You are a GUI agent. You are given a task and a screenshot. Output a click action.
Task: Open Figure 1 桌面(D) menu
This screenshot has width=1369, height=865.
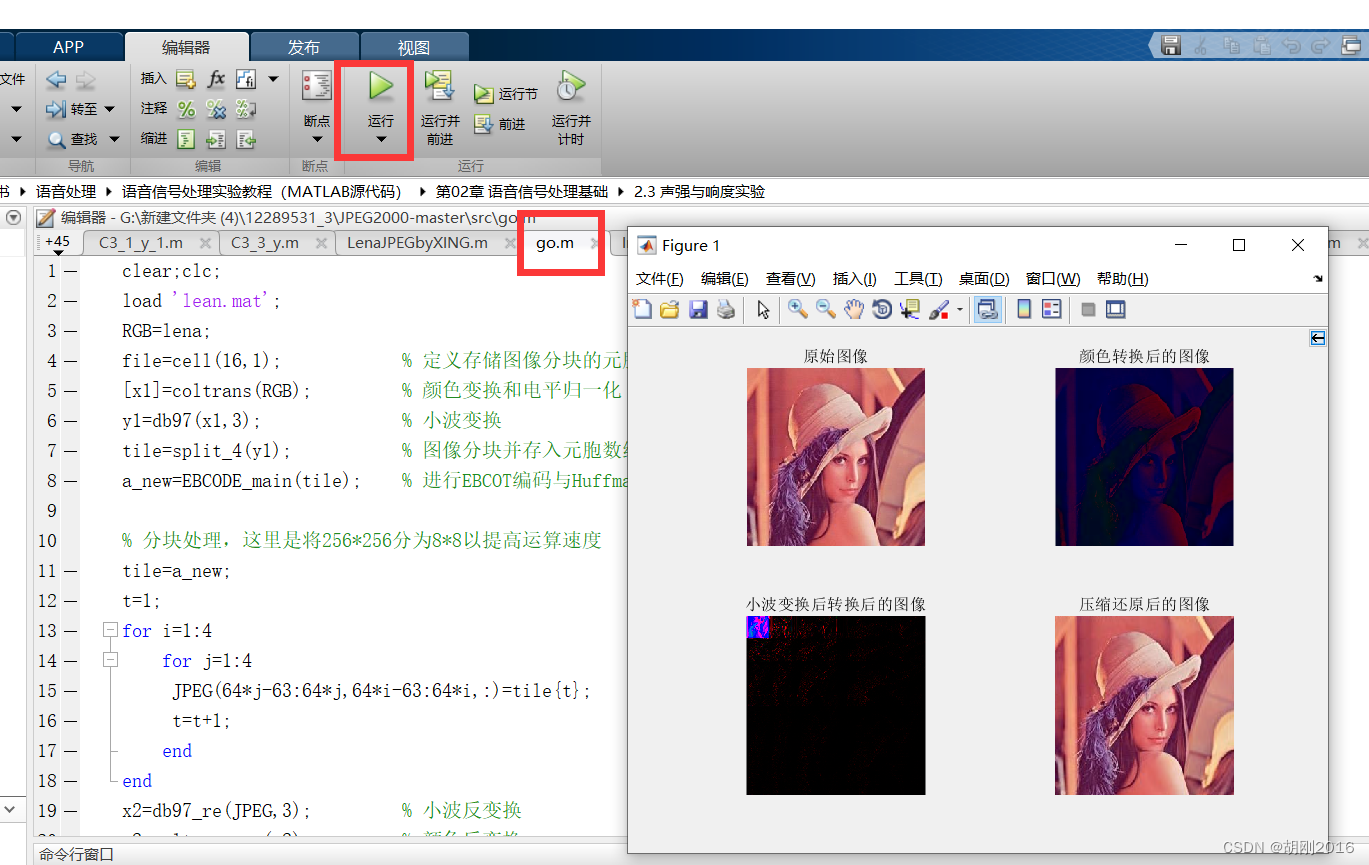(984, 279)
